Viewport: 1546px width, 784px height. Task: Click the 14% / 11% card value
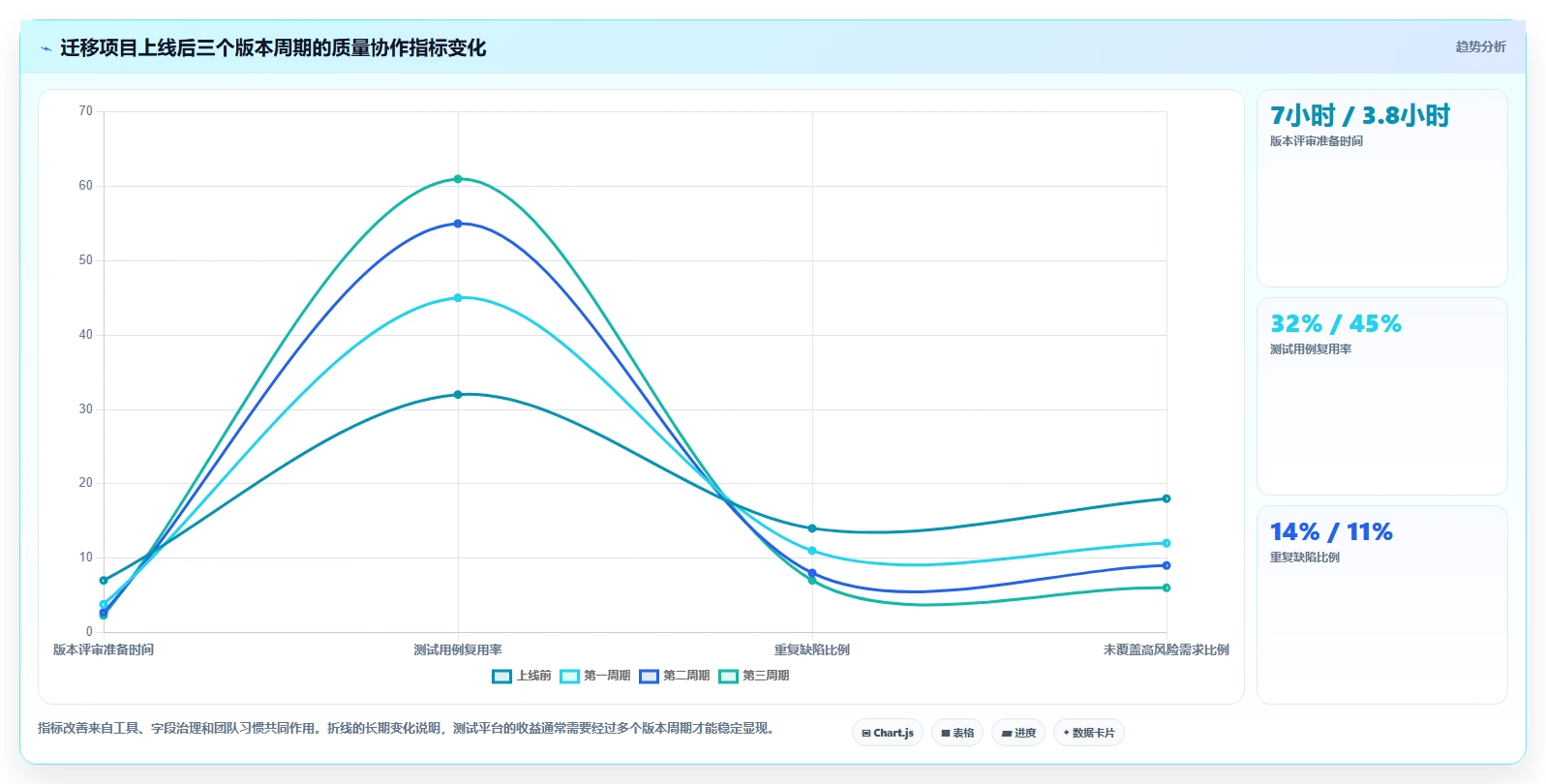1331,532
